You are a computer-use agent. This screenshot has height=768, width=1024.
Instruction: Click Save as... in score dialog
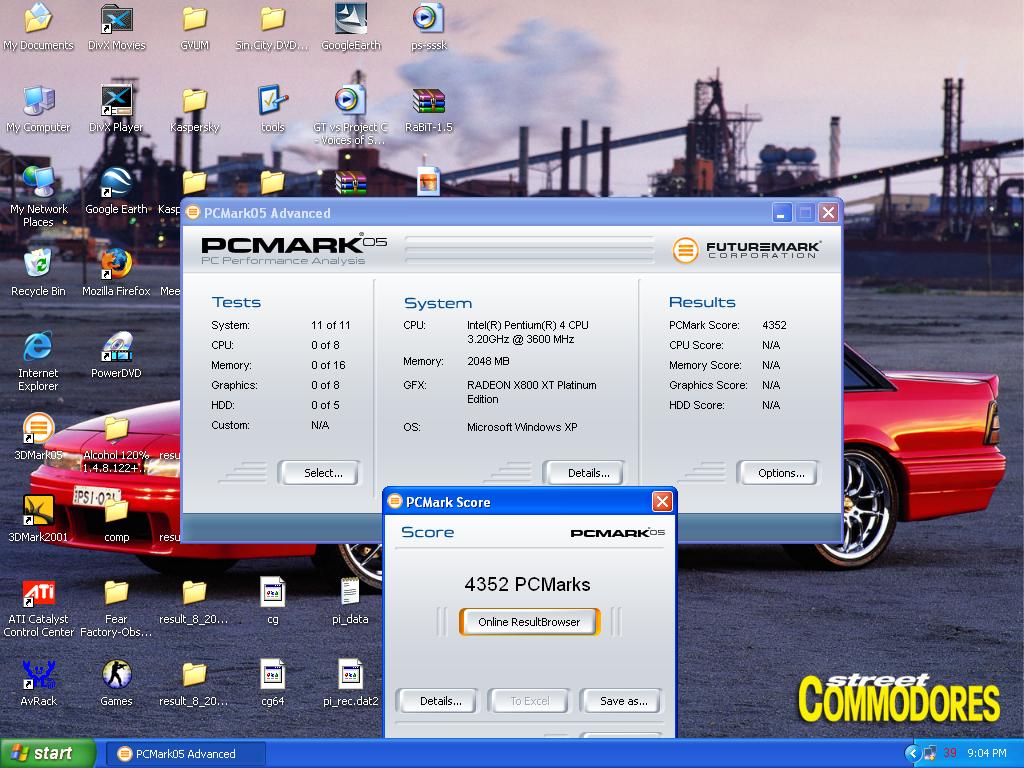point(621,701)
